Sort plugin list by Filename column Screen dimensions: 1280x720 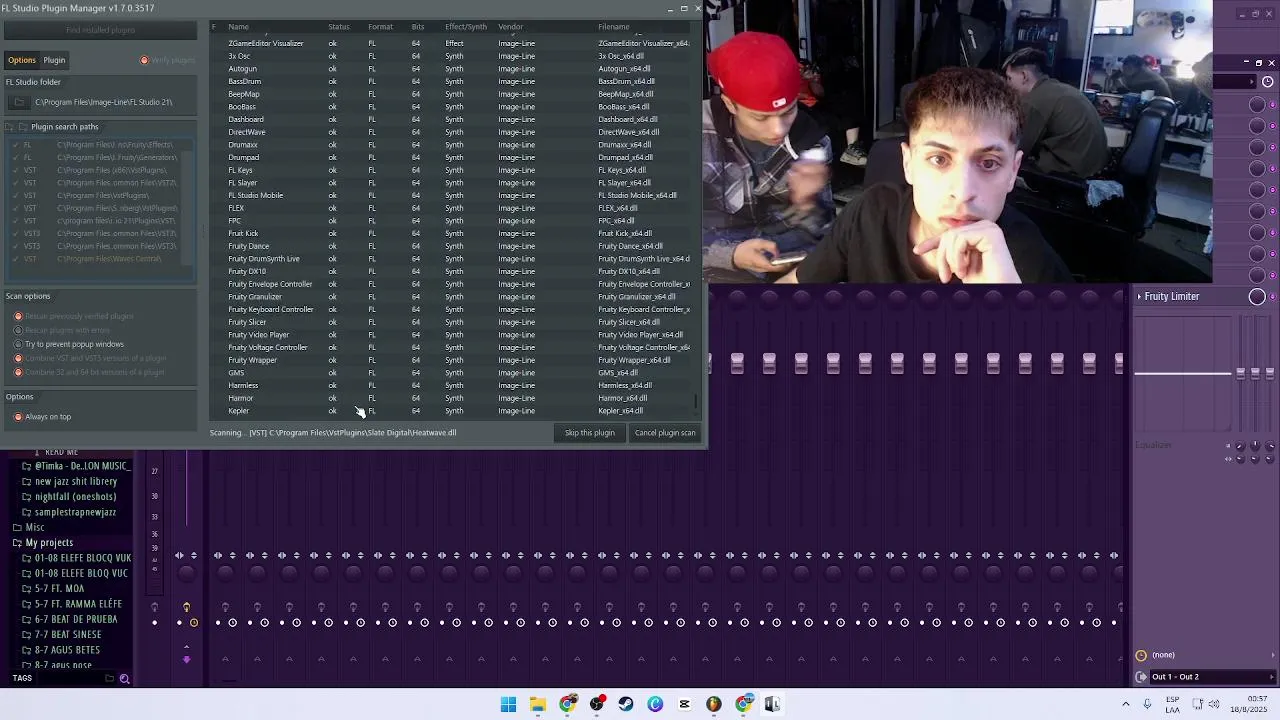613,27
